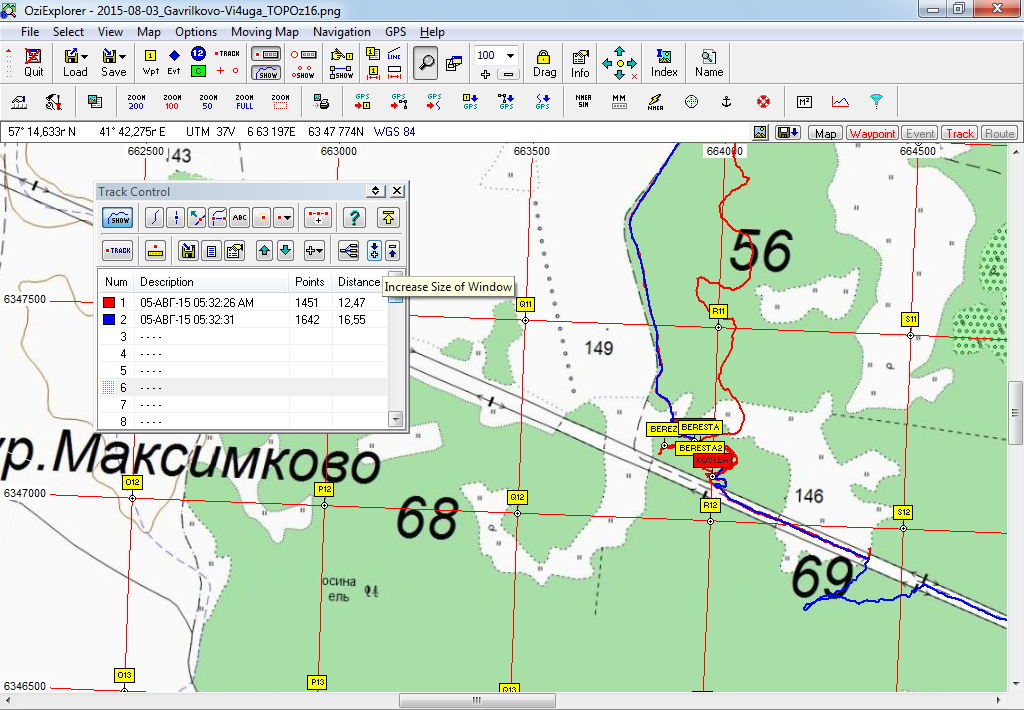Click the magnifier zoom window tool
Screen dimensions: 1024x710
click(426, 62)
